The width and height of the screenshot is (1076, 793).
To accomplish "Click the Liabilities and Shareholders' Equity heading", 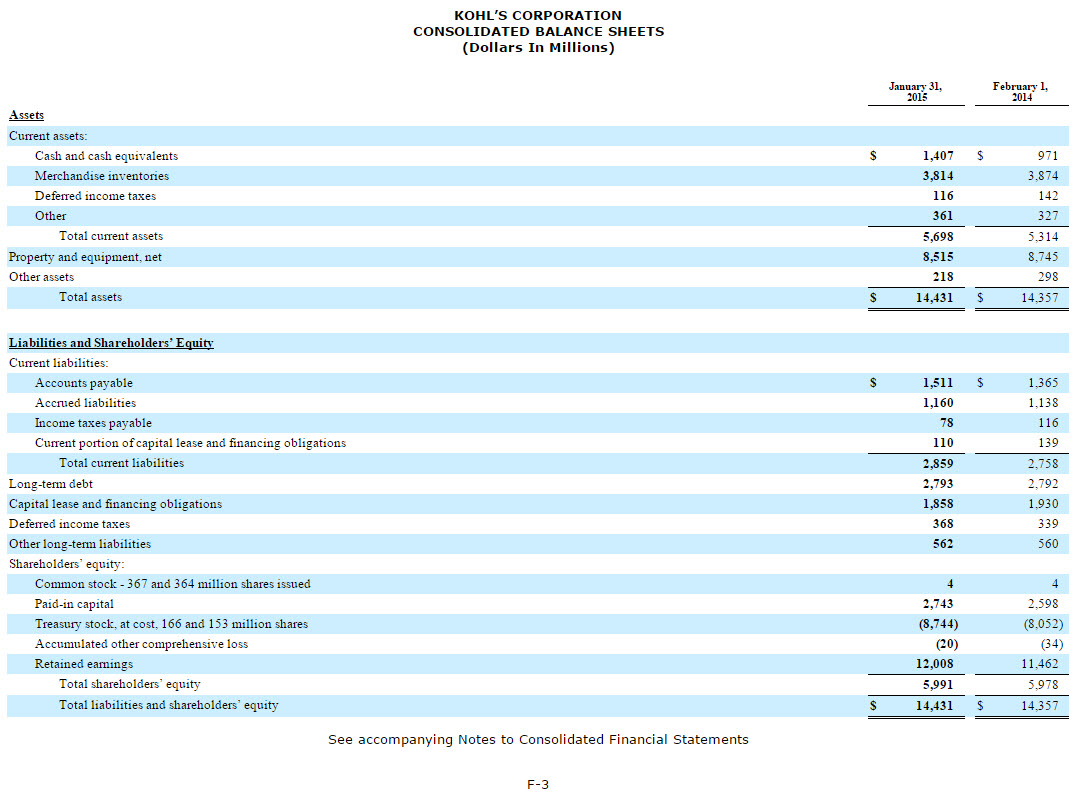I will pos(111,343).
